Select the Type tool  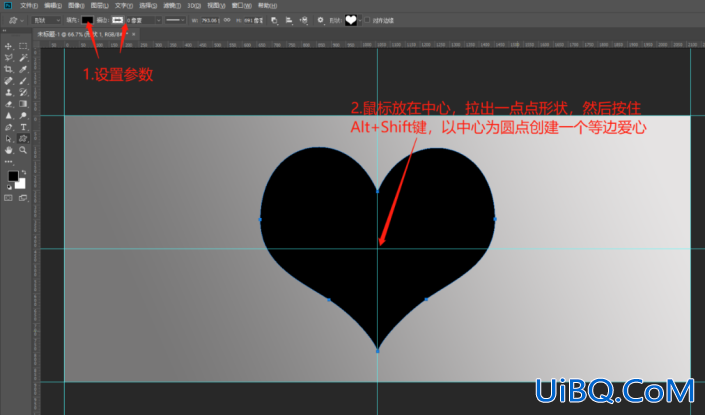(x=23, y=127)
